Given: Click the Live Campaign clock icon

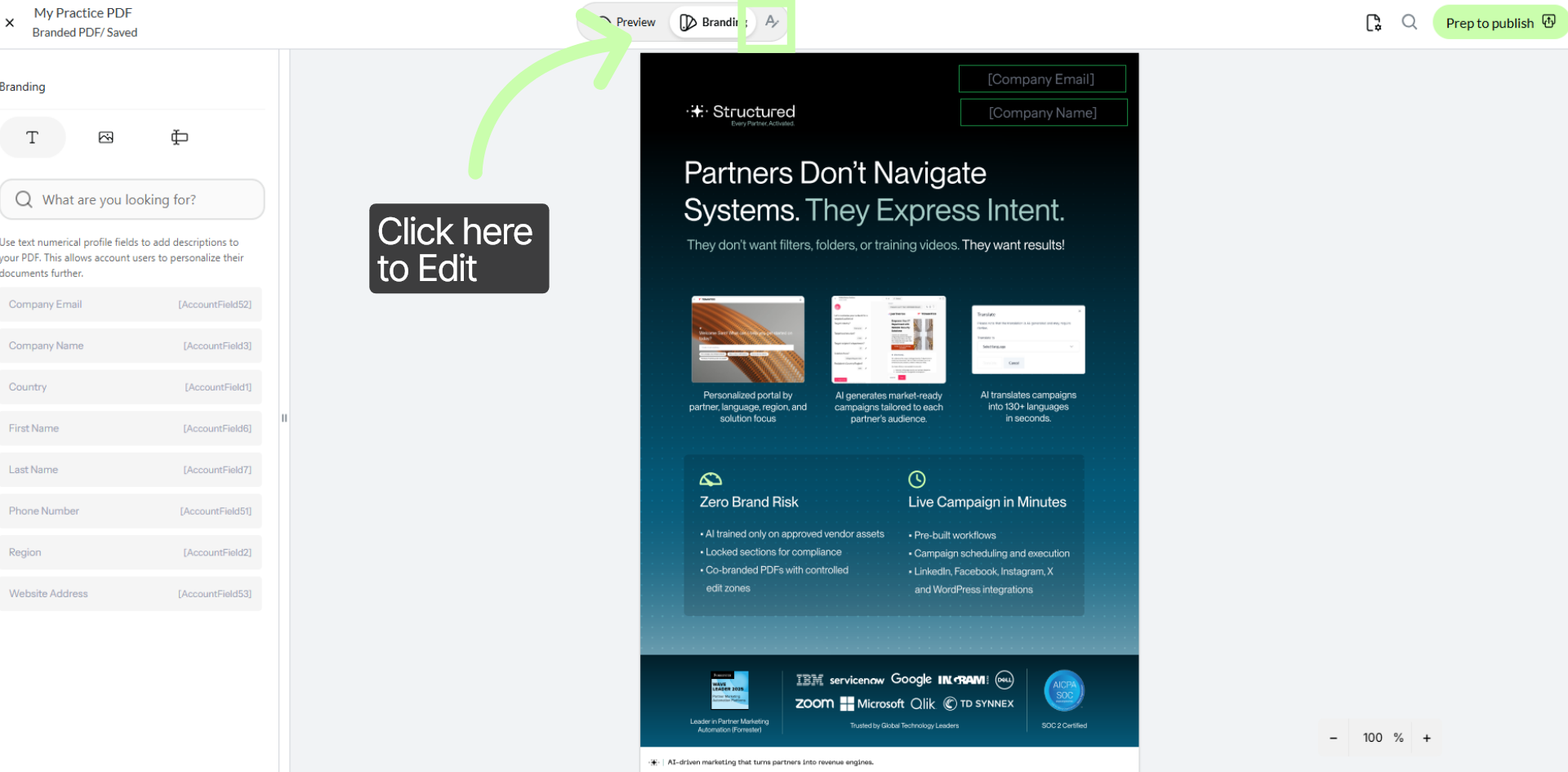Looking at the screenshot, I should (917, 480).
